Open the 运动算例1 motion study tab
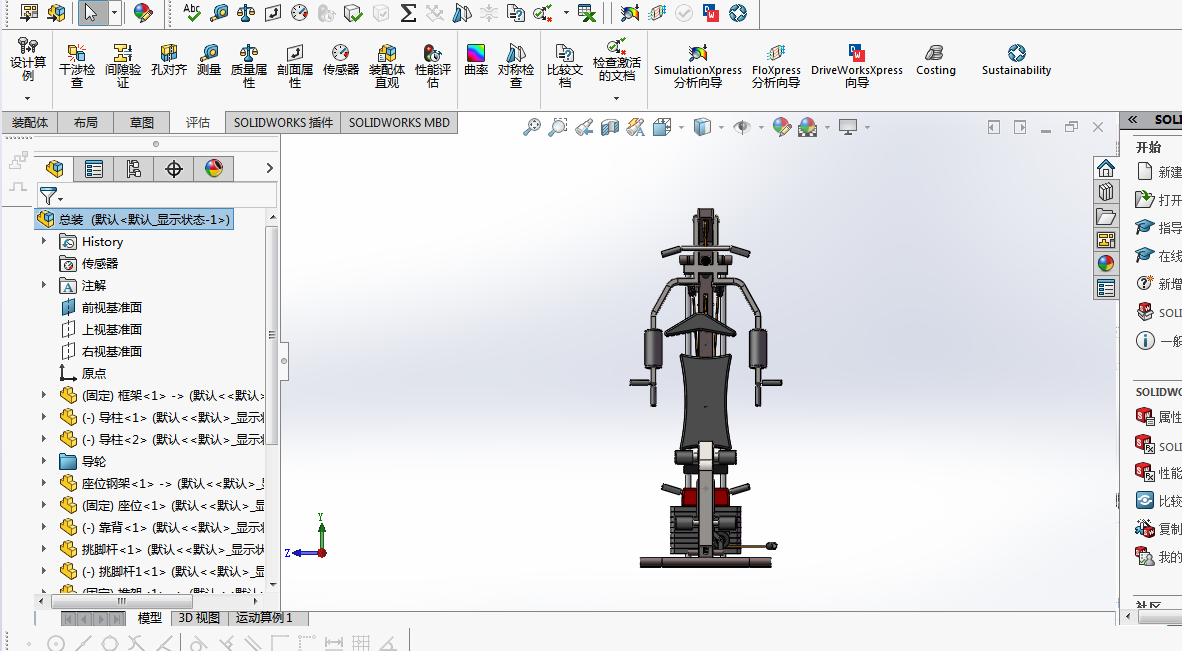1182x651 pixels. click(x=263, y=618)
